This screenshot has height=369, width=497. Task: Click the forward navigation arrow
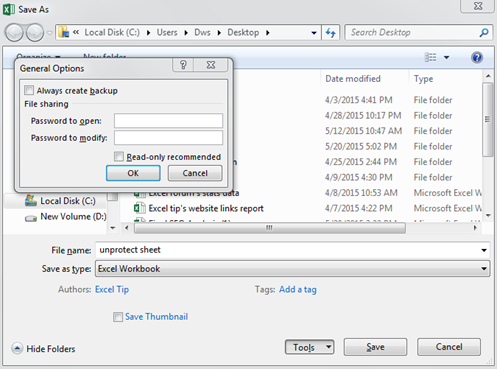pos(35,33)
